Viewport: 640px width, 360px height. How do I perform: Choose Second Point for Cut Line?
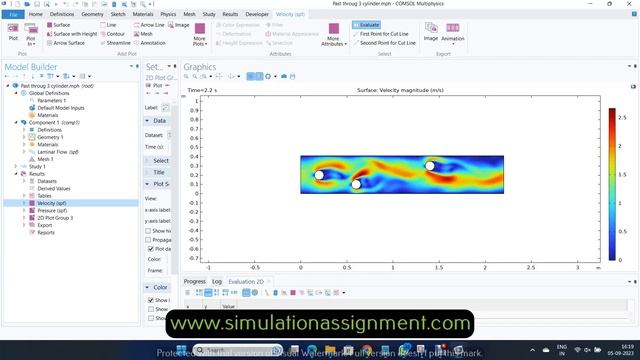tap(384, 43)
